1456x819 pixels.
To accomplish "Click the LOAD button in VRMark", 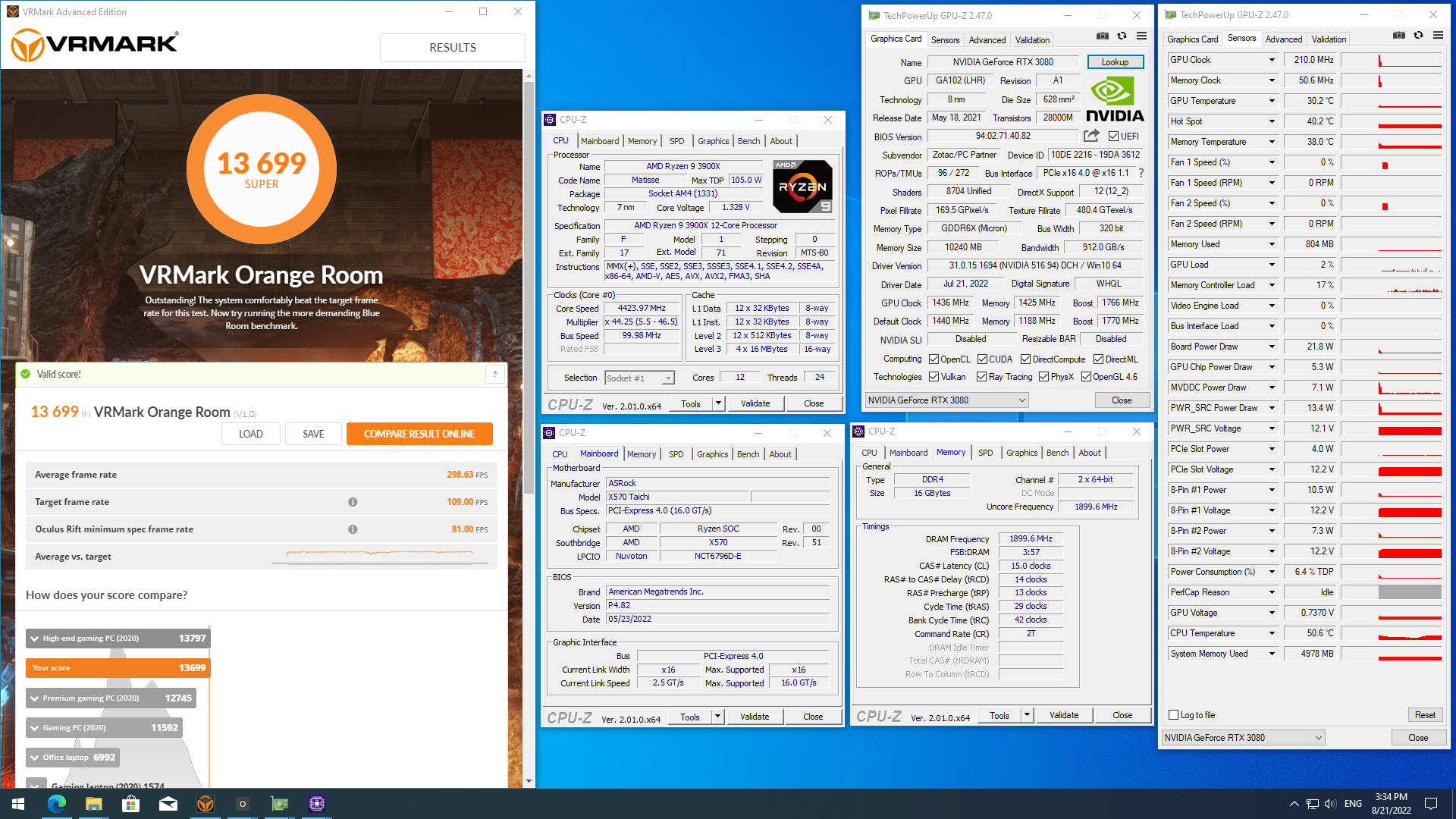I will coord(250,434).
